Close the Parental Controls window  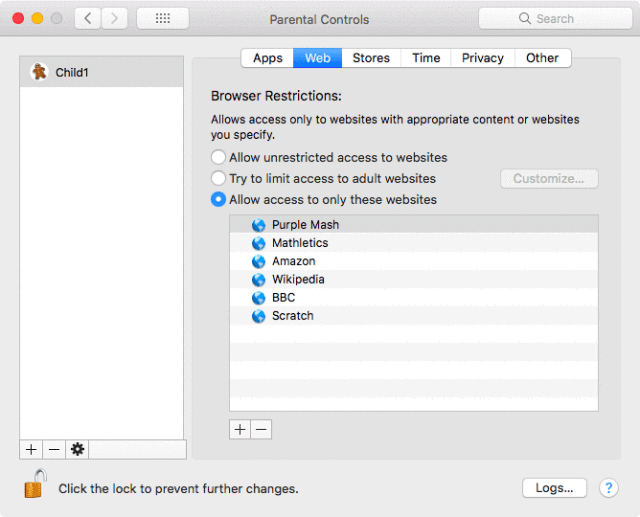point(18,18)
